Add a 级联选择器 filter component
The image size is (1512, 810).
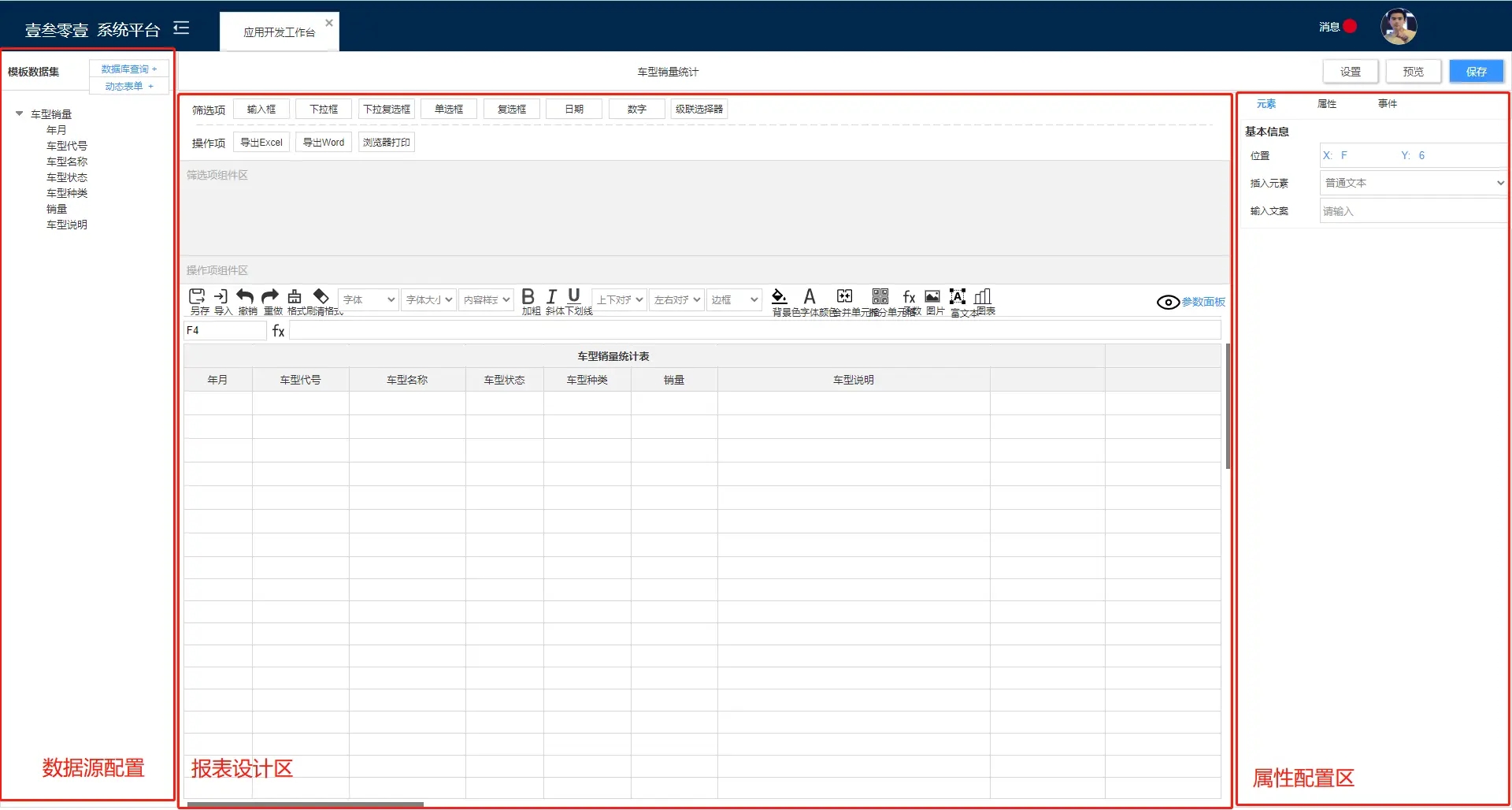click(699, 110)
